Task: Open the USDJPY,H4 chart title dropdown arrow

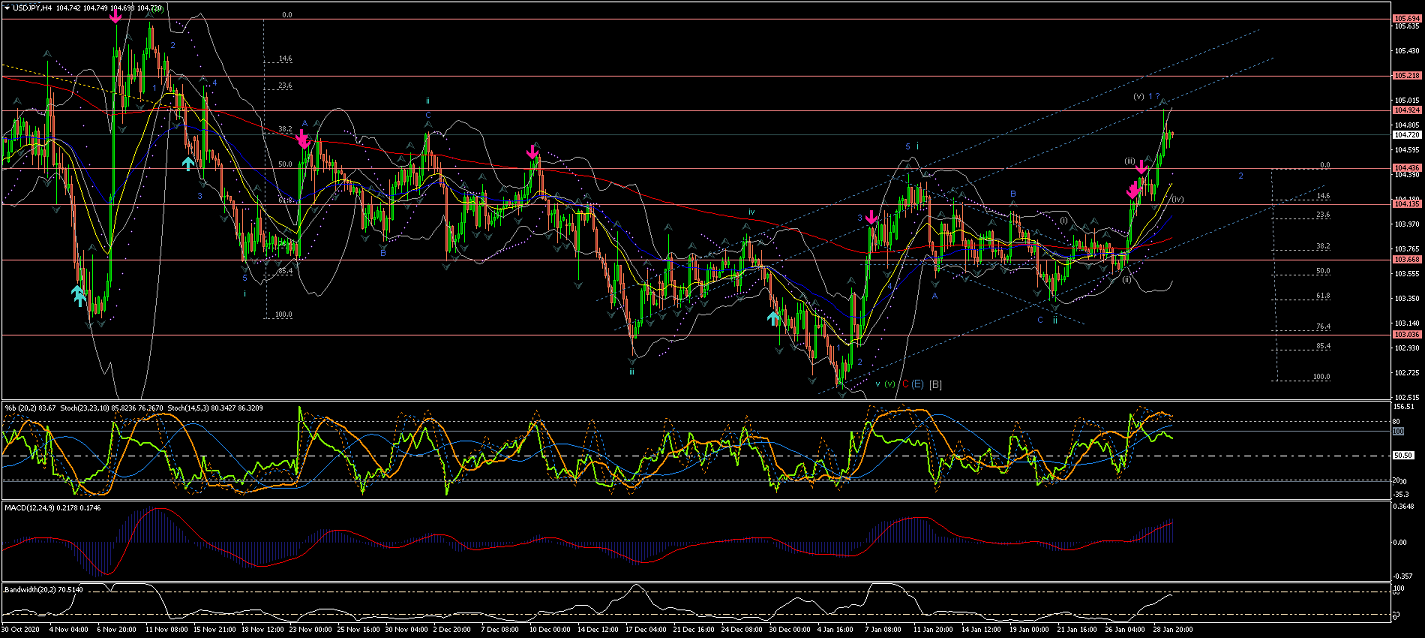Action: [7, 7]
